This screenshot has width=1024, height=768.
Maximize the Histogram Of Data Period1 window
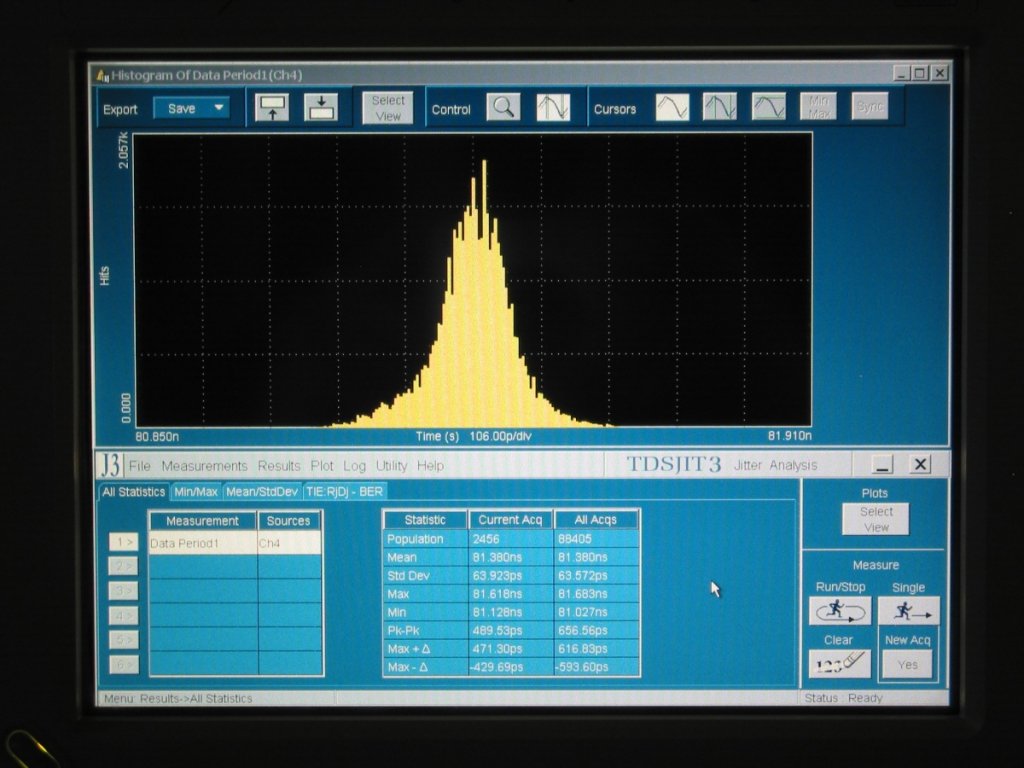pyautogui.click(x=920, y=73)
